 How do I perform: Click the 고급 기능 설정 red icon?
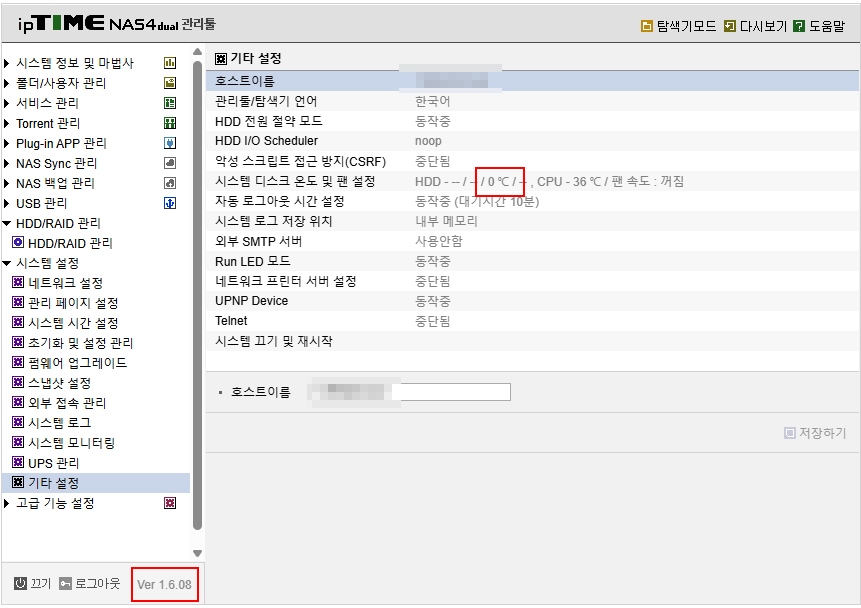click(170, 503)
